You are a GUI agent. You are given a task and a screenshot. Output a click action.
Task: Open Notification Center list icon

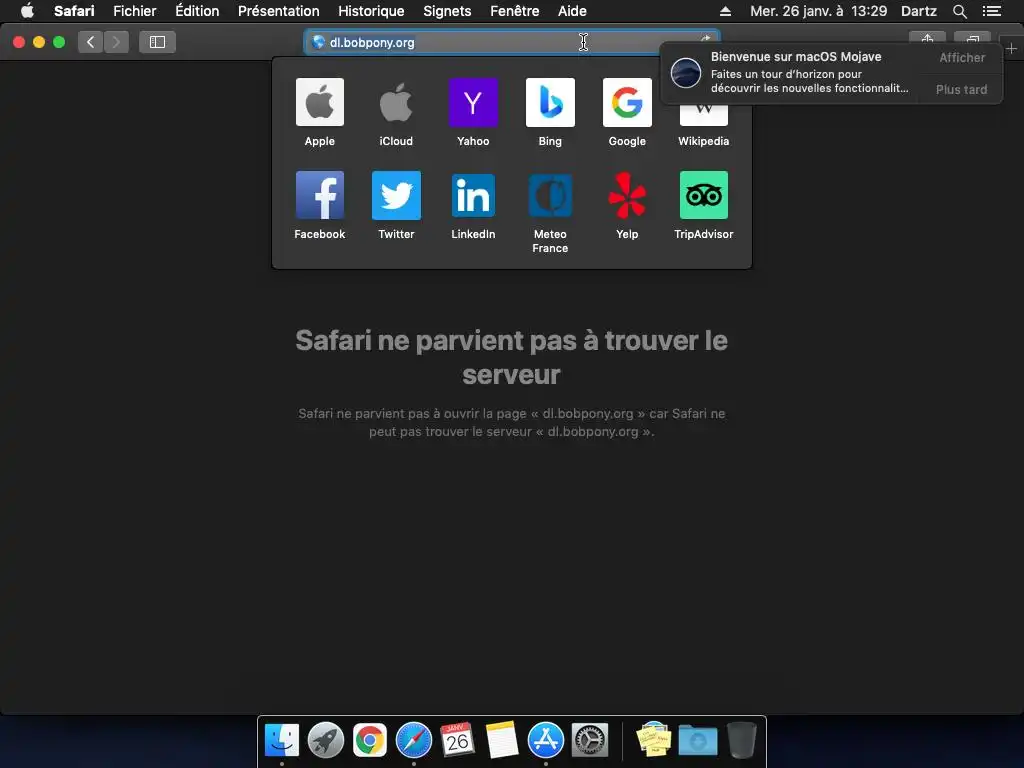pyautogui.click(x=991, y=11)
